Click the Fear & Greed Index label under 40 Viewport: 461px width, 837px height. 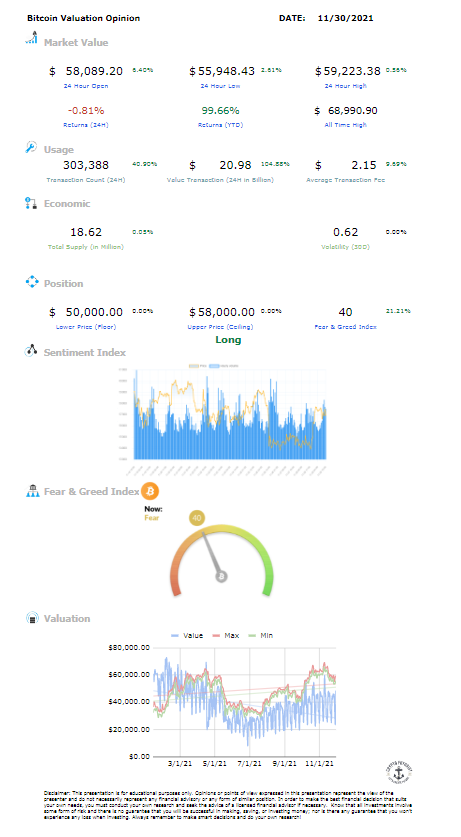(x=346, y=327)
